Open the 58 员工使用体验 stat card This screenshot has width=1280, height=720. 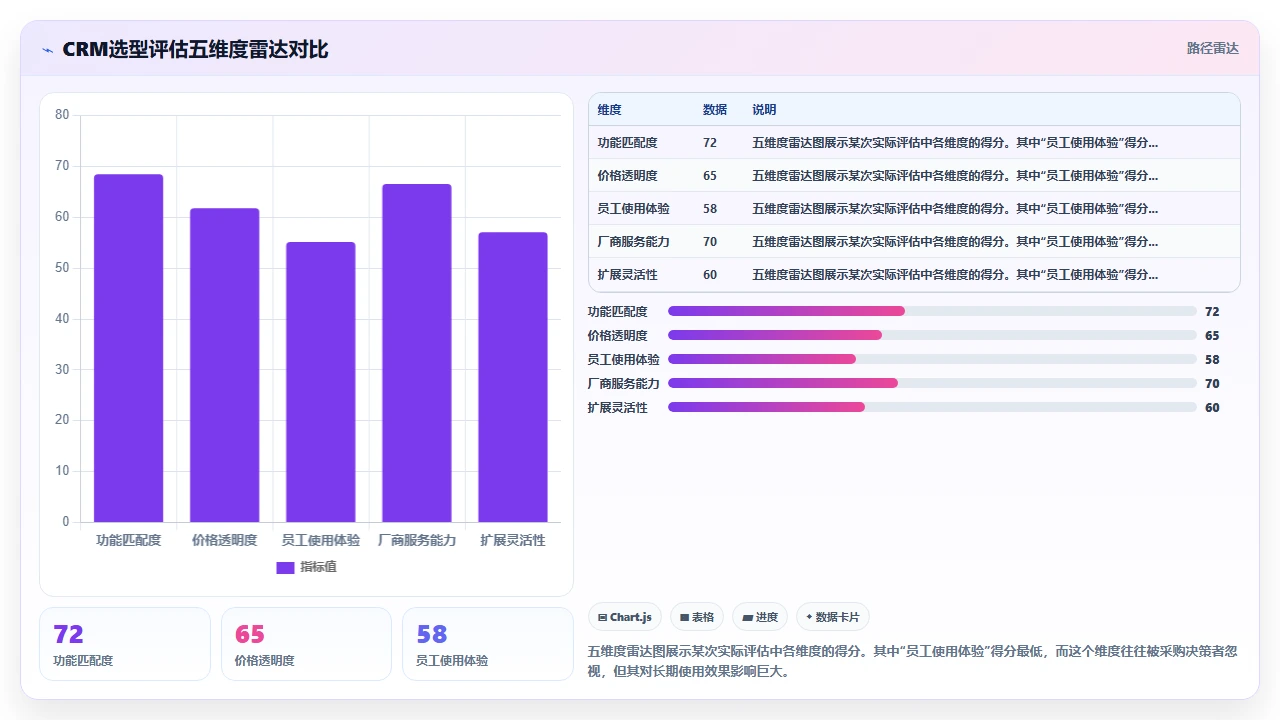[x=487, y=644]
